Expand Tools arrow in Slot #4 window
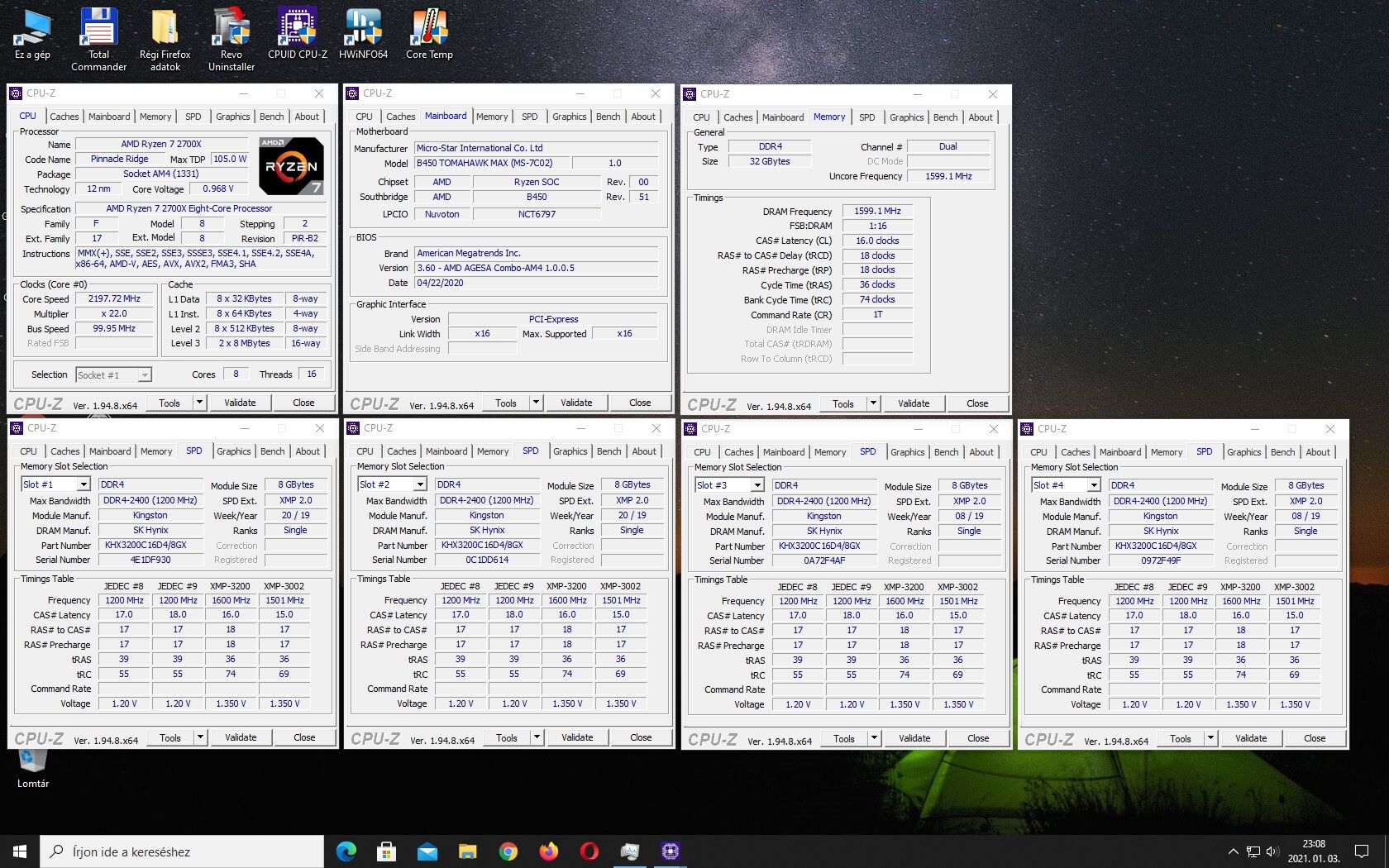Screen dimensions: 1389x868 (1210, 738)
